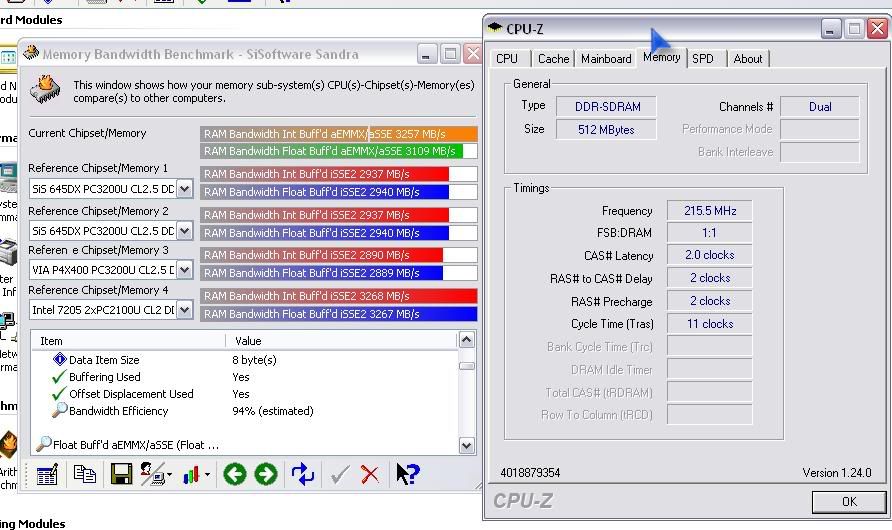Click the Sandra window title icon

[31, 53]
